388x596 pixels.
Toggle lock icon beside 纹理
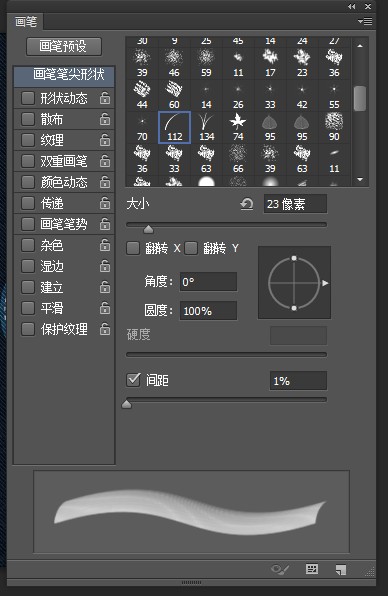(105, 140)
